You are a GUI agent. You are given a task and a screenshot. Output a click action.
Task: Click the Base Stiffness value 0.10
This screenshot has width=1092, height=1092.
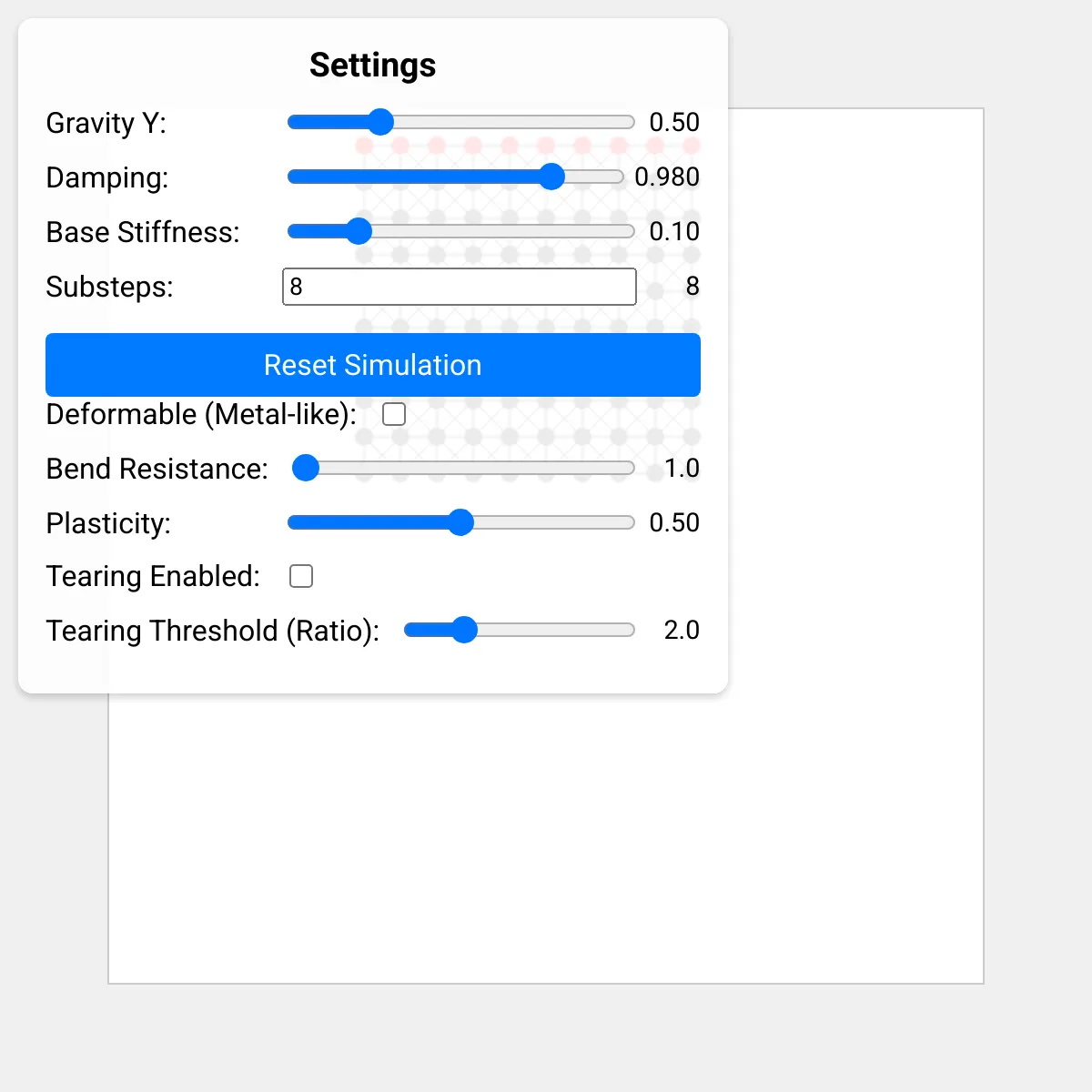[x=674, y=231]
